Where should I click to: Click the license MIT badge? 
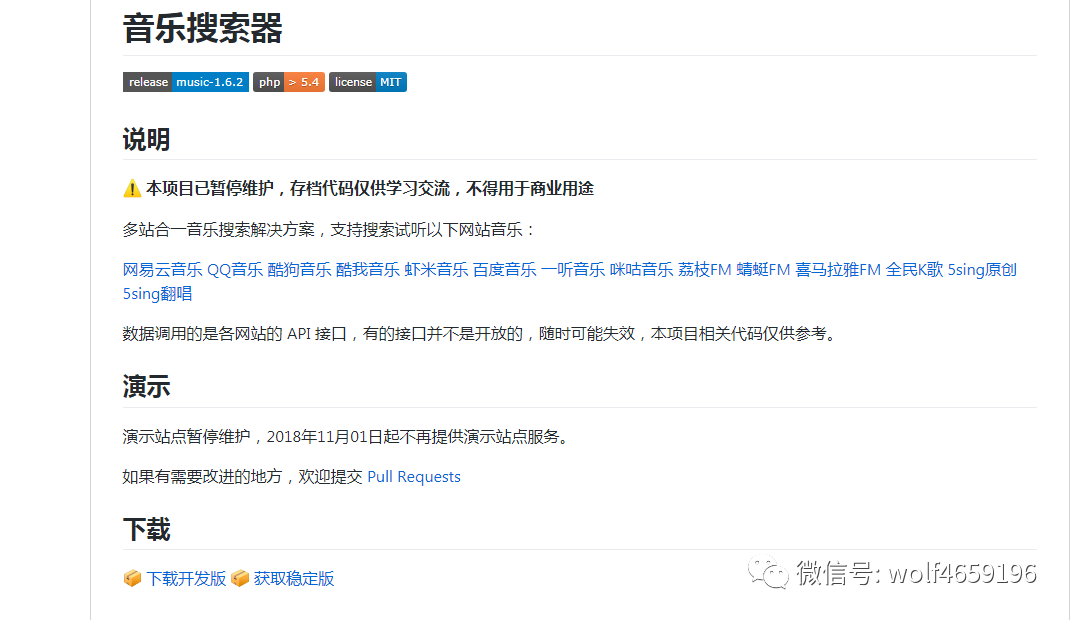pos(368,82)
